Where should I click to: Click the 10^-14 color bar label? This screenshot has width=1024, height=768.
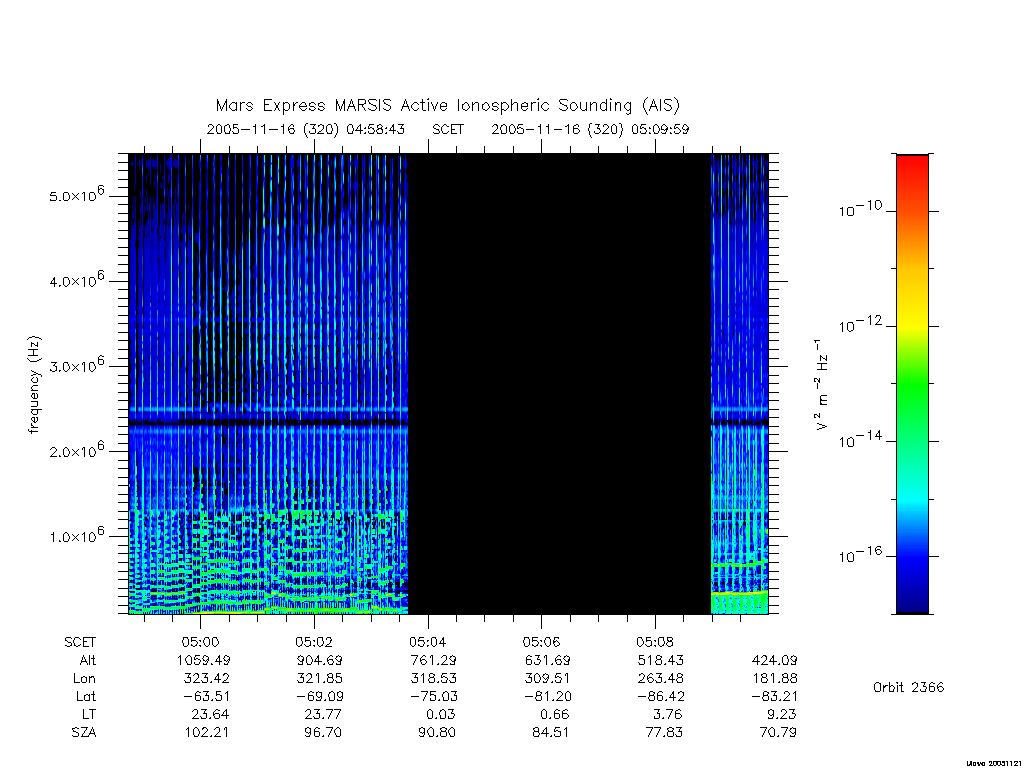coord(860,440)
